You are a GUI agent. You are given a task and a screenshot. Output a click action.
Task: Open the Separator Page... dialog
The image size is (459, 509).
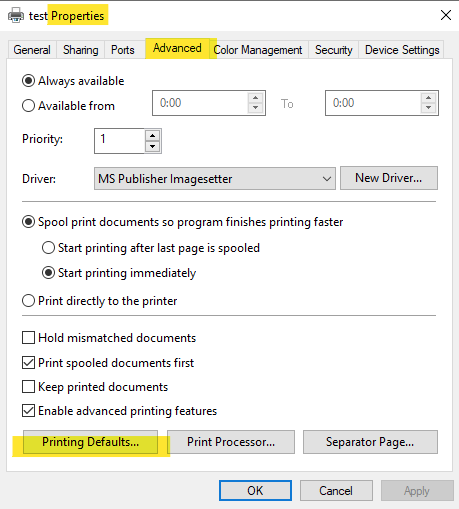[x=370, y=442]
